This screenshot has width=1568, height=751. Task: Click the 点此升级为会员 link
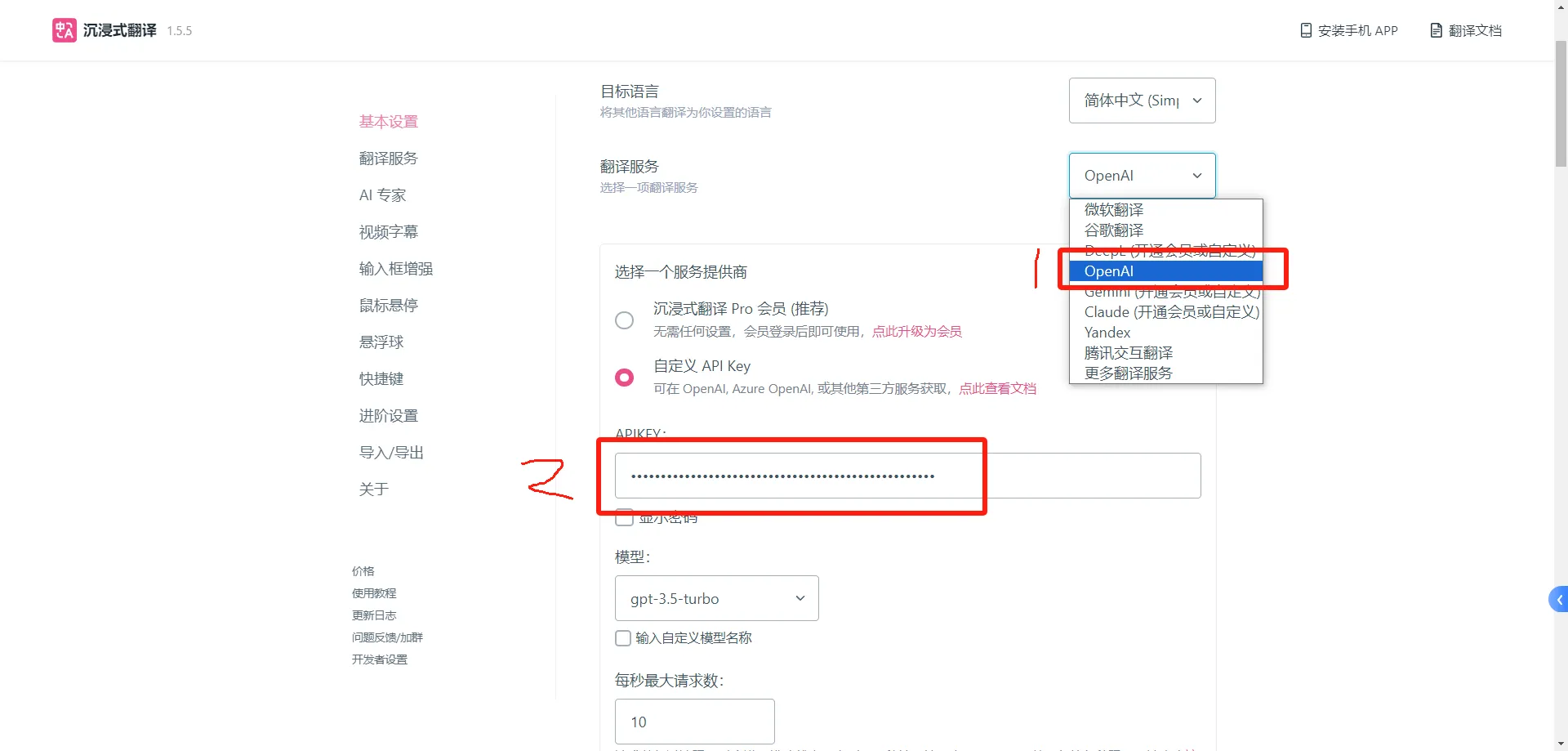(x=916, y=331)
